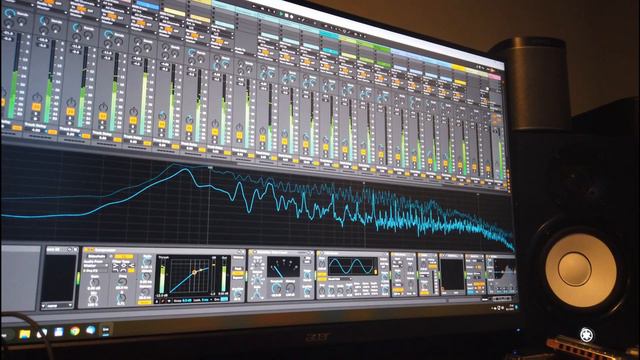Click the blue round icon left of Live taskbar icon
The image size is (640, 360).
(x=91, y=330)
